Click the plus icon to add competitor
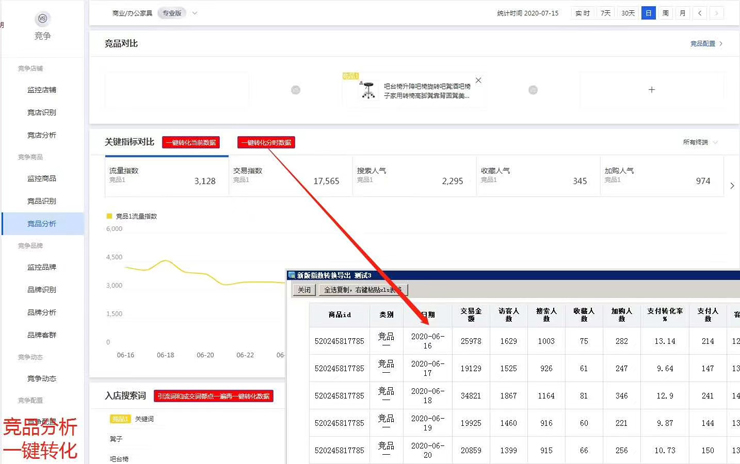 pos(651,90)
